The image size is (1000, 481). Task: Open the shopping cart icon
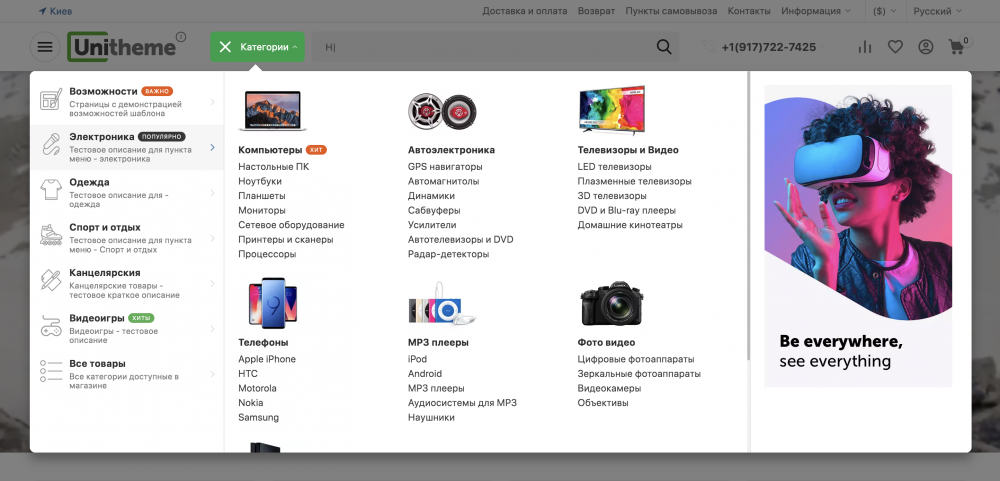click(x=957, y=47)
